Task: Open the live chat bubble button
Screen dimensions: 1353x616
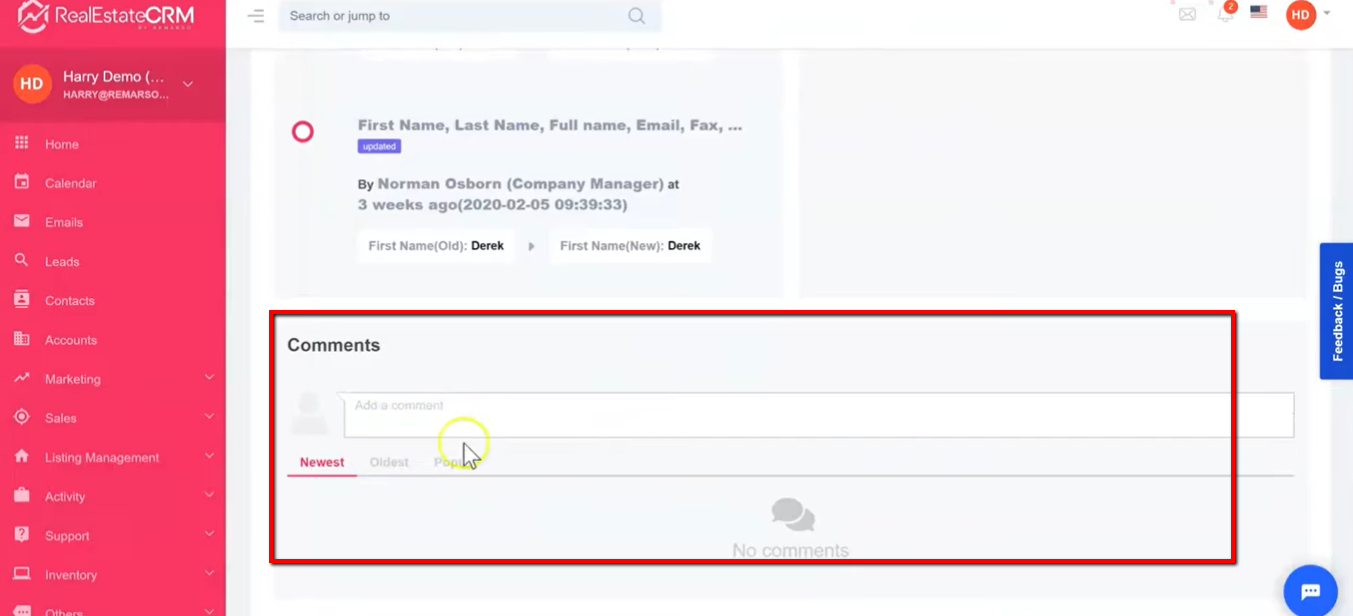Action: (x=1310, y=590)
